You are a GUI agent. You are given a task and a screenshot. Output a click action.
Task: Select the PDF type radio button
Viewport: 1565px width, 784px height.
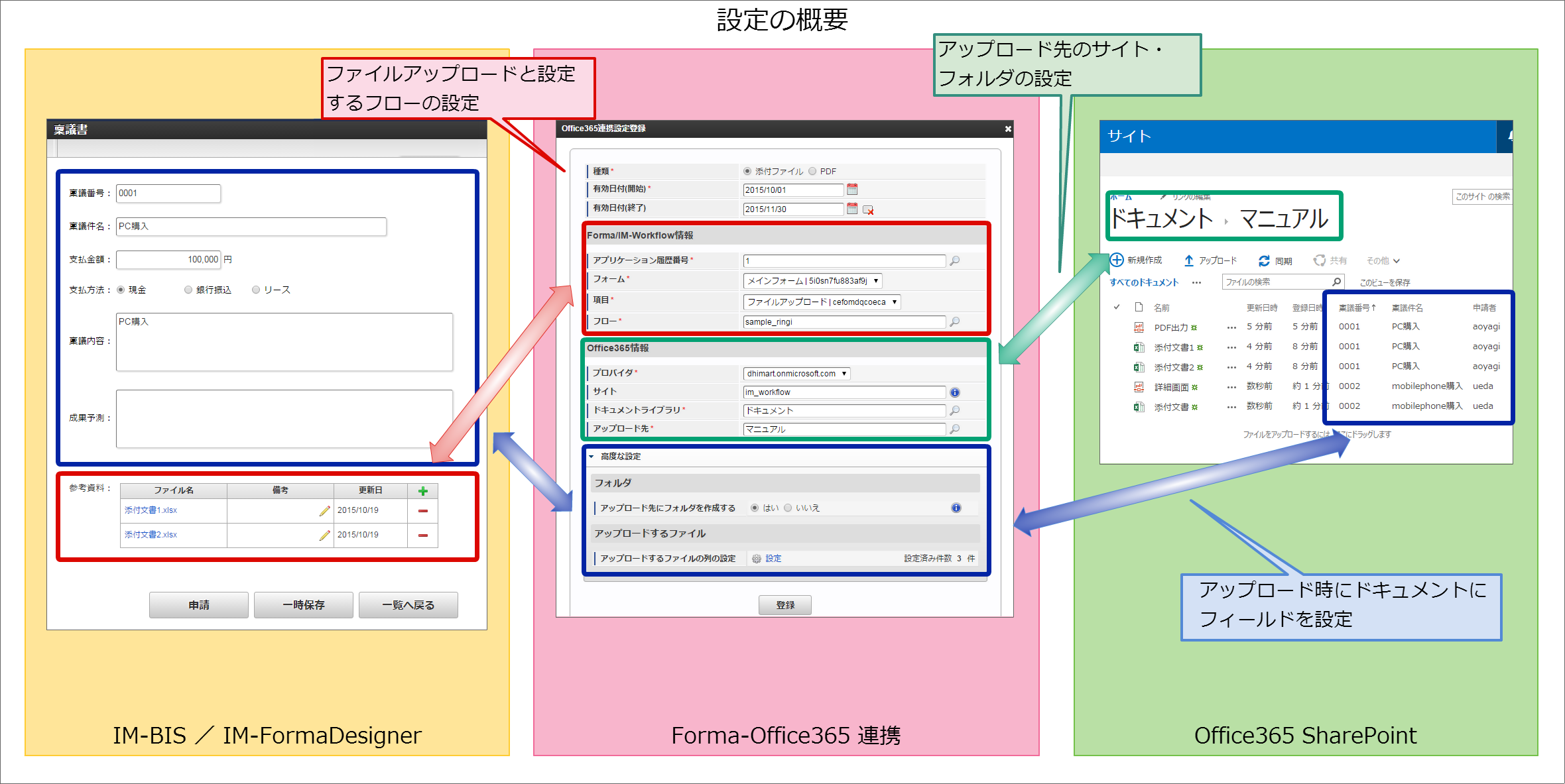click(812, 171)
